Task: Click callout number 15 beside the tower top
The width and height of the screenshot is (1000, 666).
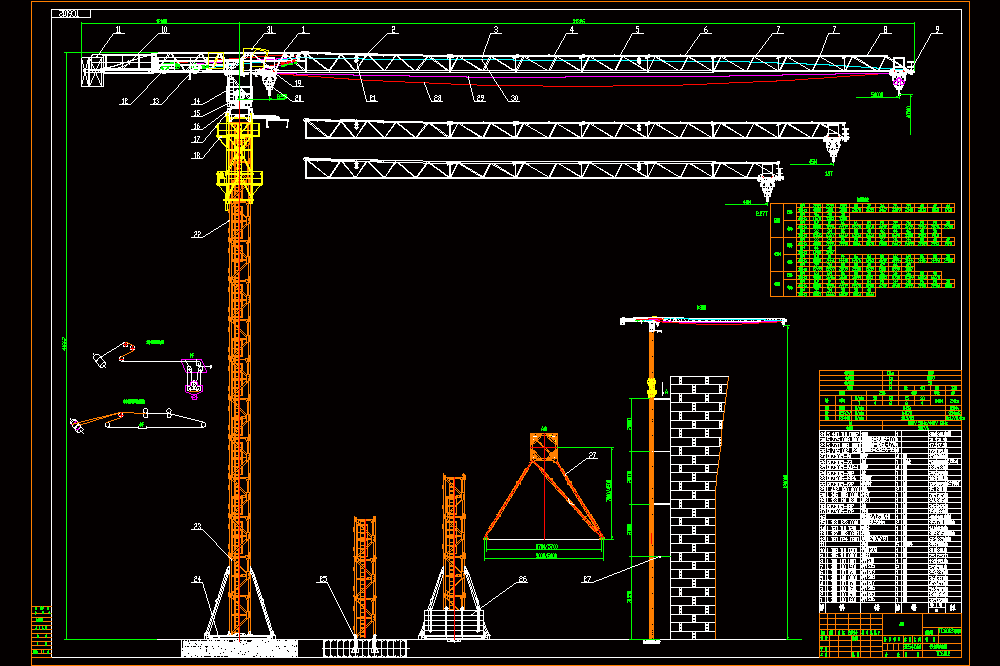Action: (196, 114)
